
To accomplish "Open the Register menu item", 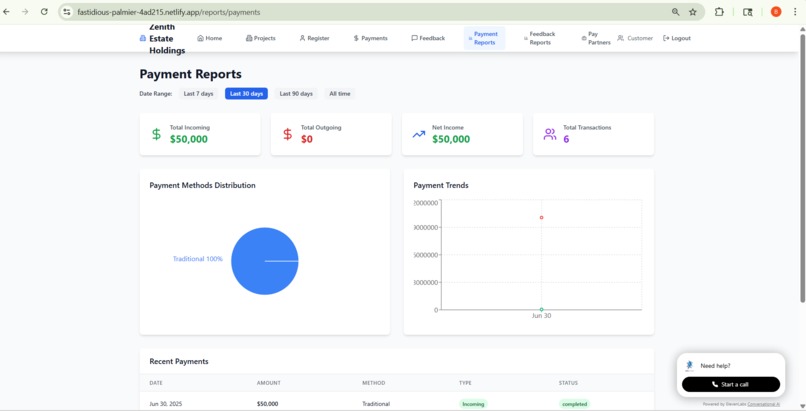I will [x=315, y=38].
